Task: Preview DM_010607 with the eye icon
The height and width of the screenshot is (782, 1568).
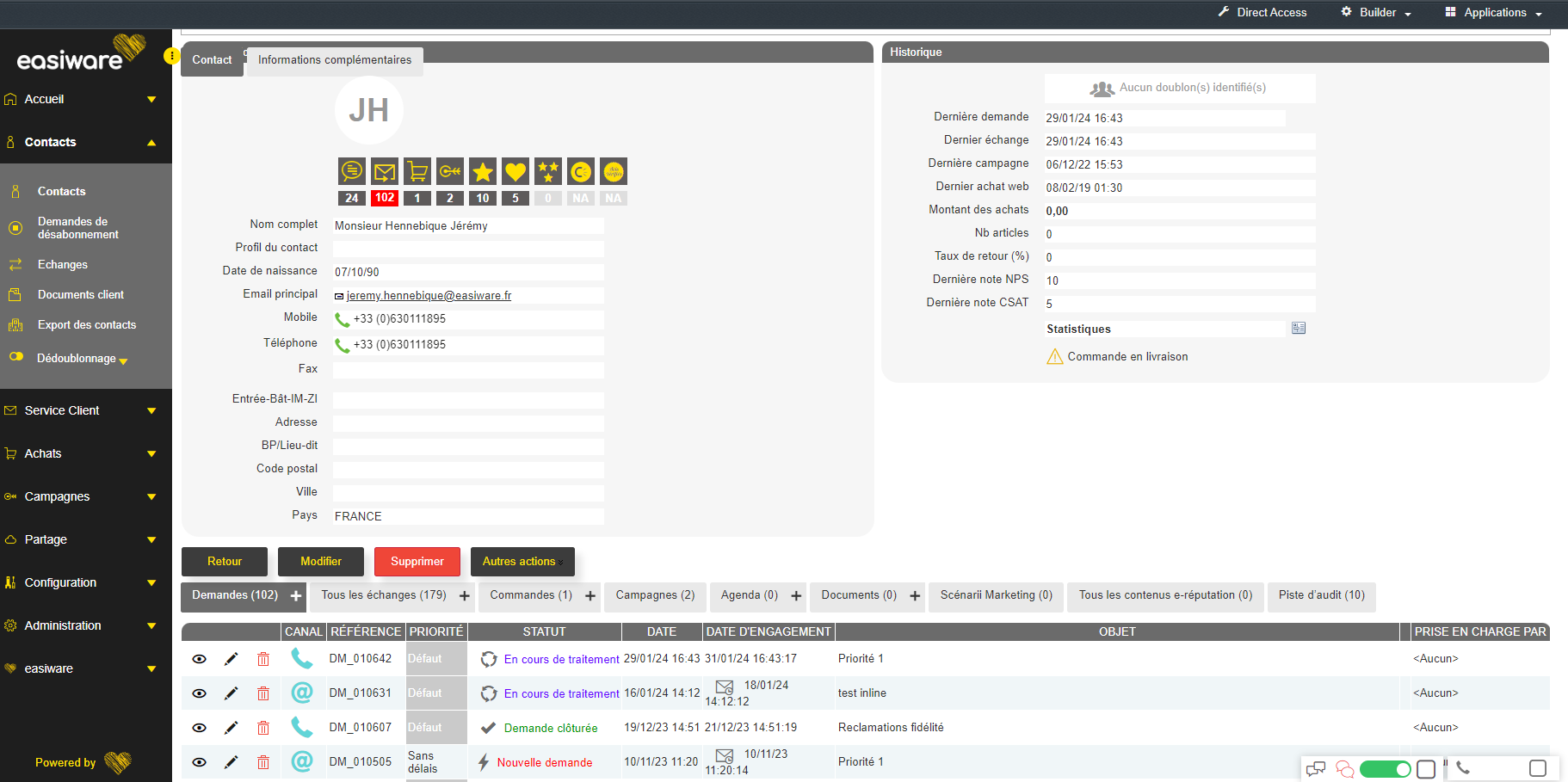Action: 199,727
